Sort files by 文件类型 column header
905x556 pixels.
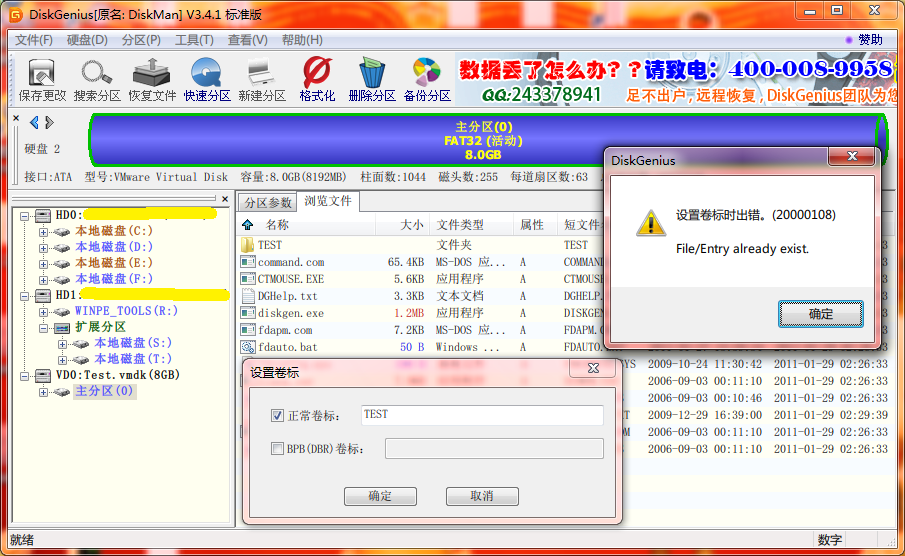(471, 225)
